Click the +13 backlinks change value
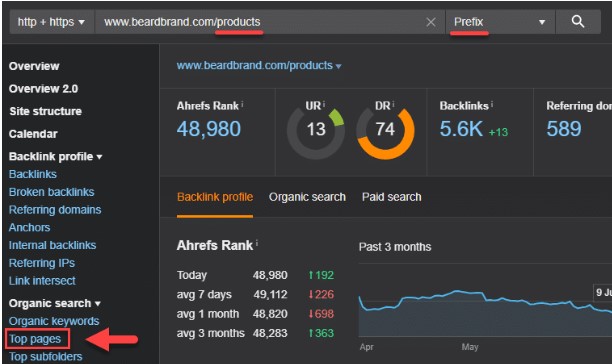The image size is (612, 364). click(x=498, y=132)
